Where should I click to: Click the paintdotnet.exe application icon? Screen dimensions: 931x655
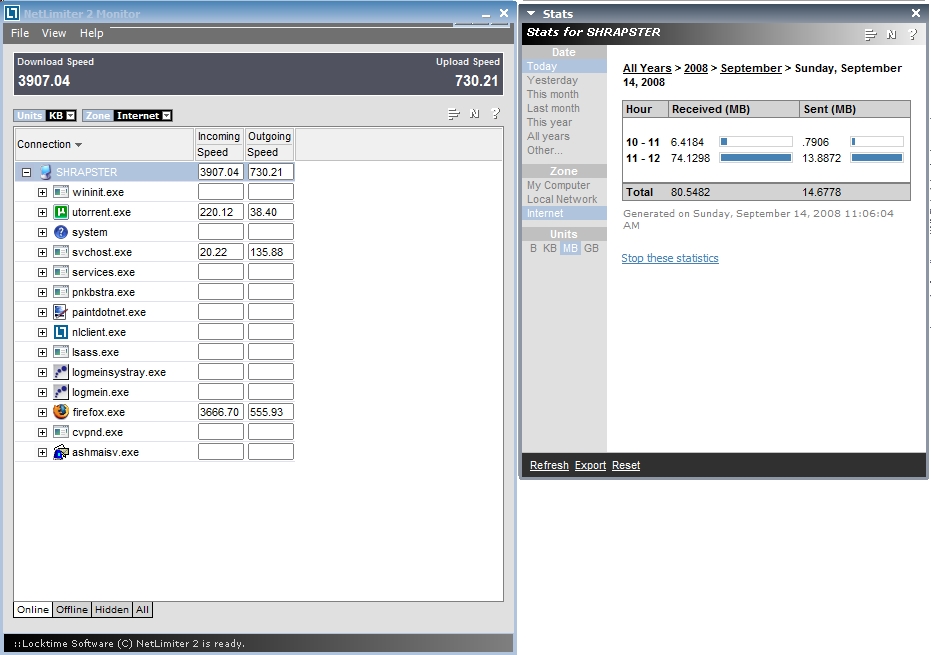(60, 312)
